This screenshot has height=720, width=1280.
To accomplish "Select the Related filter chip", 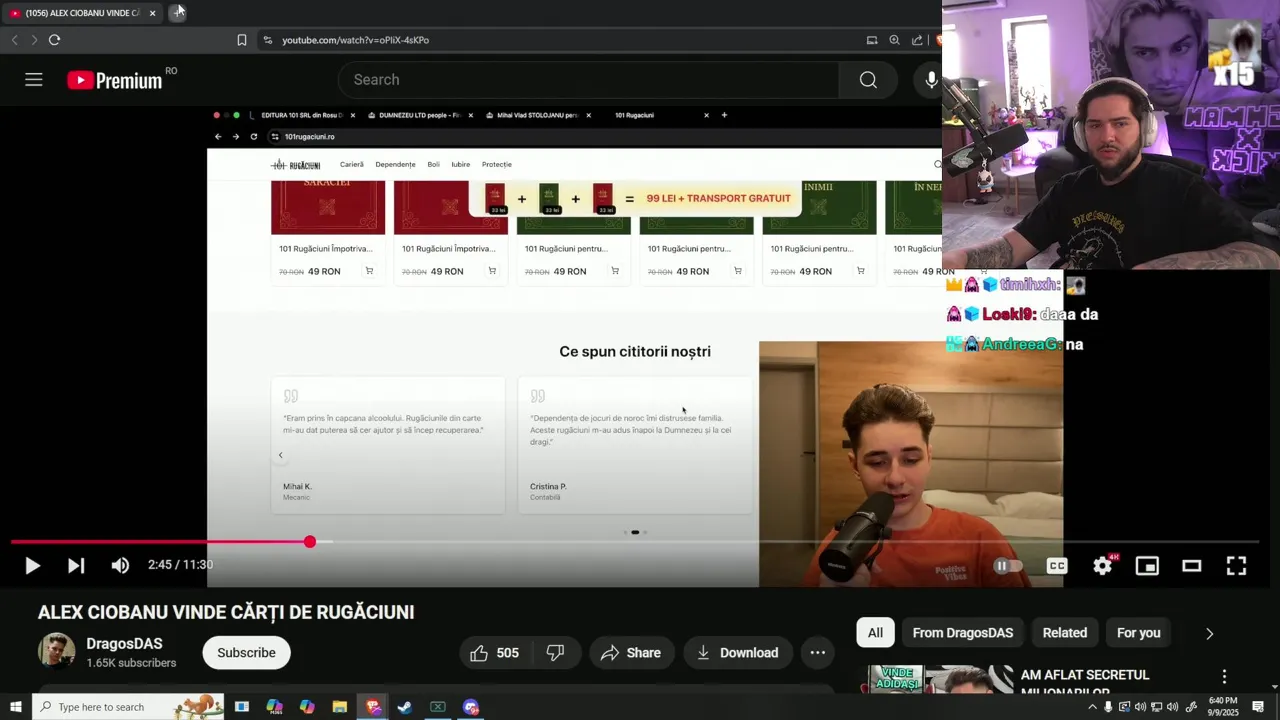I will (1065, 633).
